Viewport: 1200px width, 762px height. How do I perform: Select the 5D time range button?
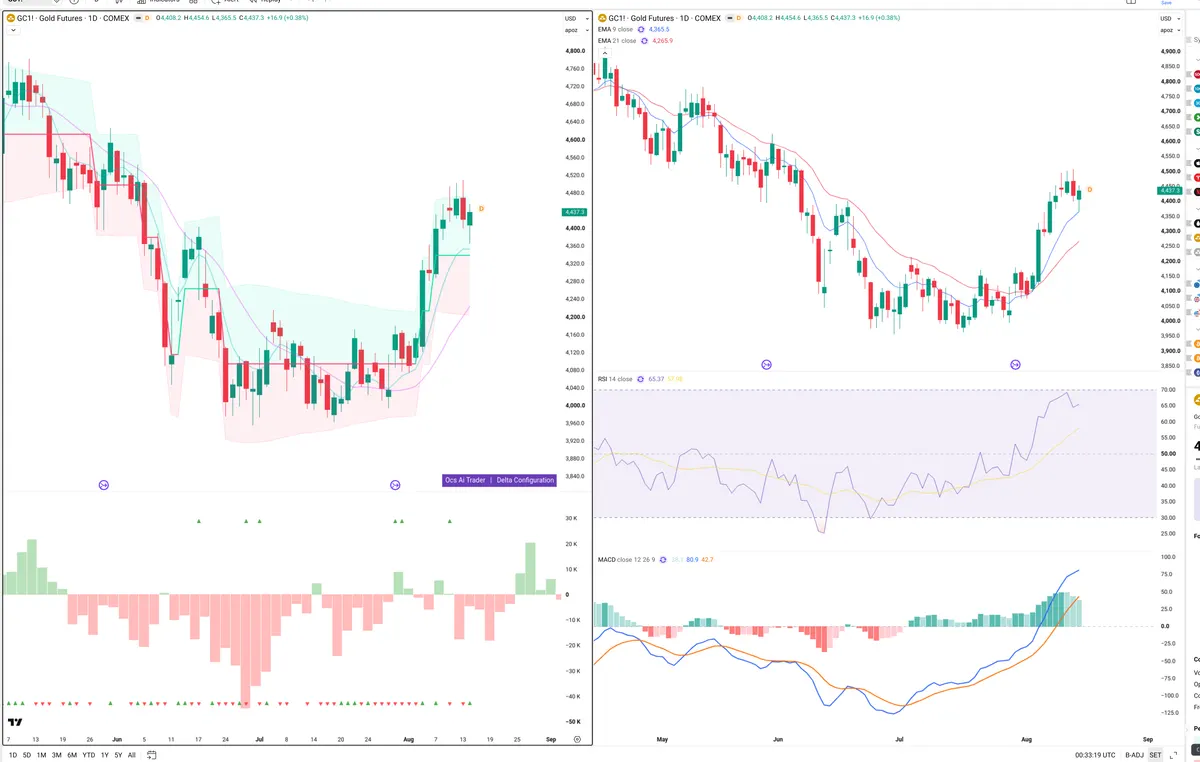coord(27,755)
